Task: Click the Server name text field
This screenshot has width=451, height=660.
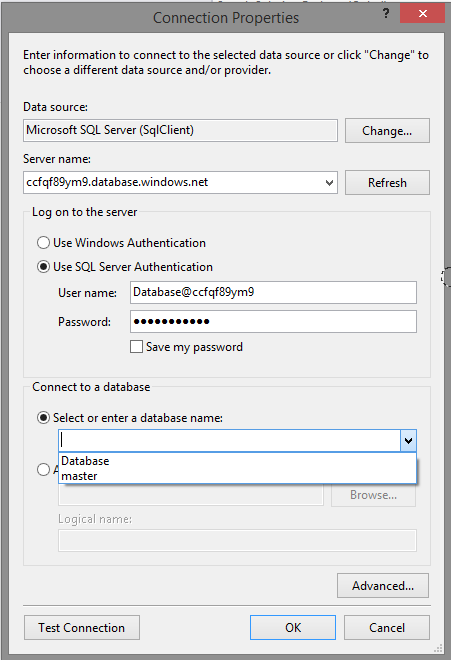Action: tap(173, 183)
